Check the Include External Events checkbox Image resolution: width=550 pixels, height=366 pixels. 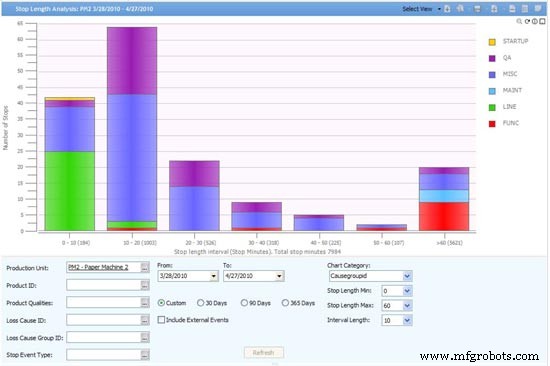pos(161,320)
